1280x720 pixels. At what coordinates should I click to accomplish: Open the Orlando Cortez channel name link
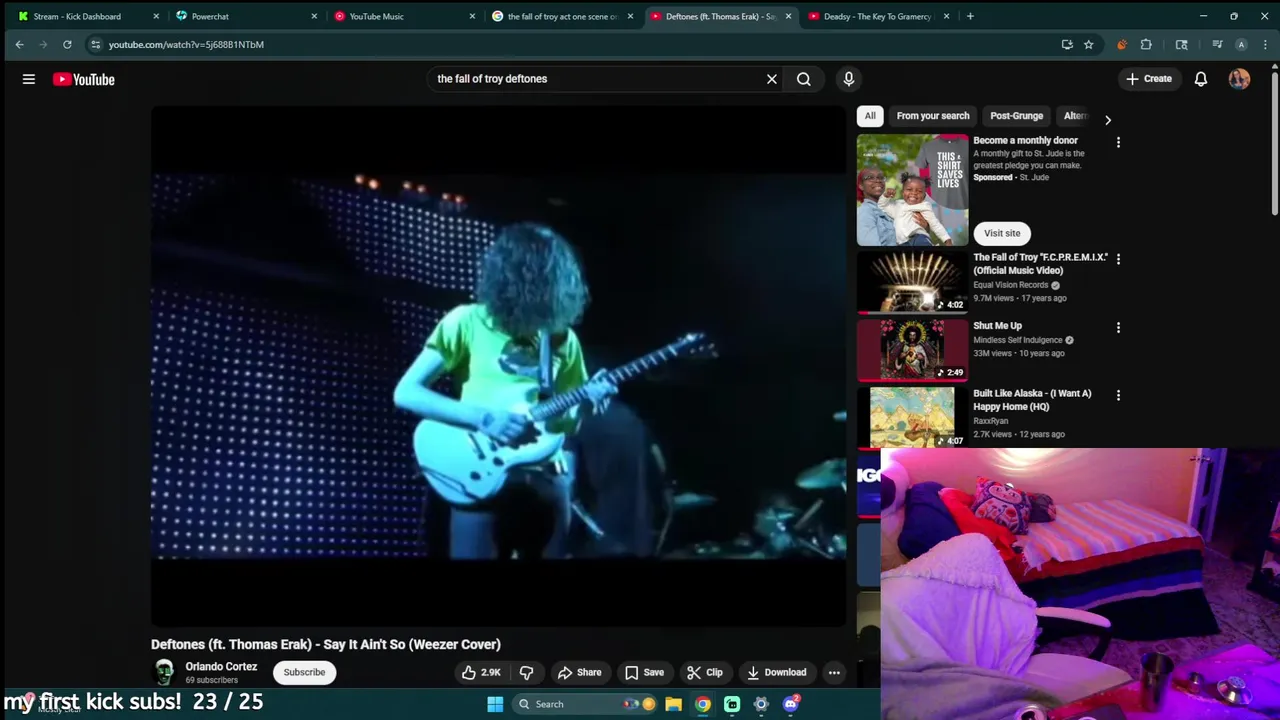tap(221, 666)
